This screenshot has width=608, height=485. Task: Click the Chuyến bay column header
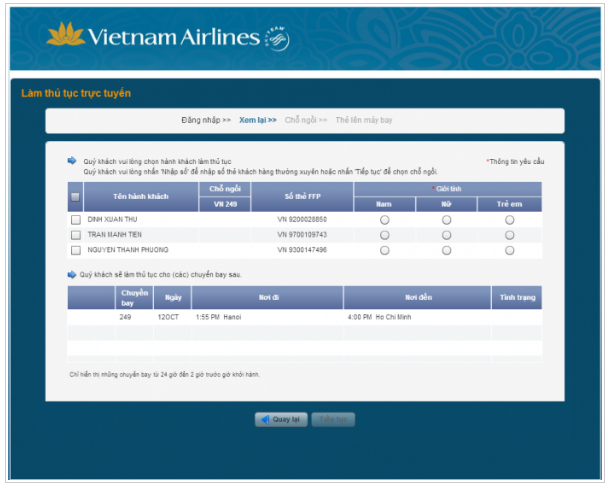pyautogui.click(x=134, y=298)
